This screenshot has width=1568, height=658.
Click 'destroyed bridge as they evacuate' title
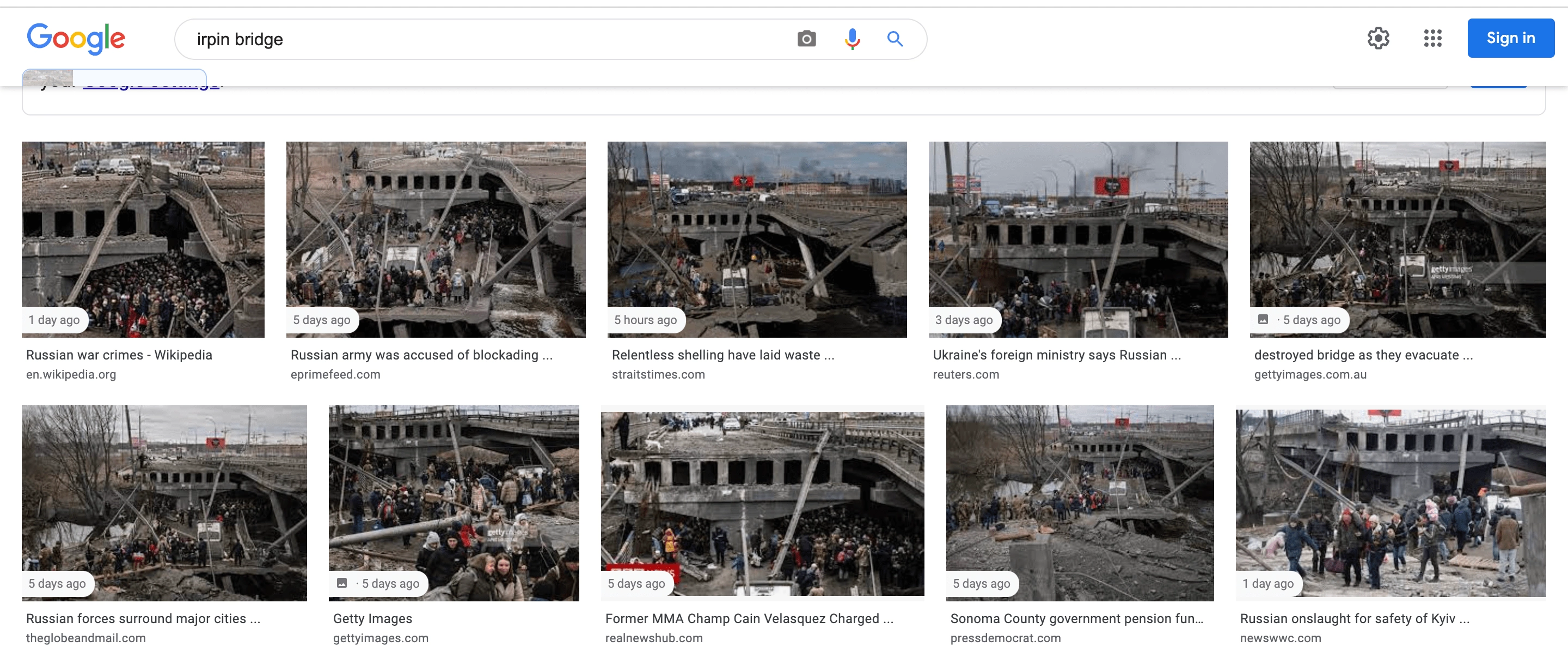[x=1363, y=355]
